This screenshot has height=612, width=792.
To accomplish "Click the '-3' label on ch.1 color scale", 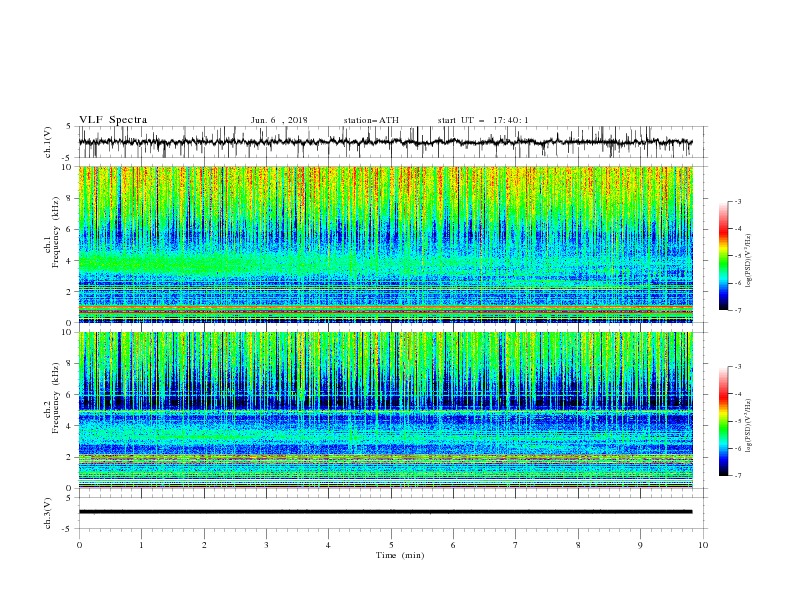I will [x=737, y=201].
